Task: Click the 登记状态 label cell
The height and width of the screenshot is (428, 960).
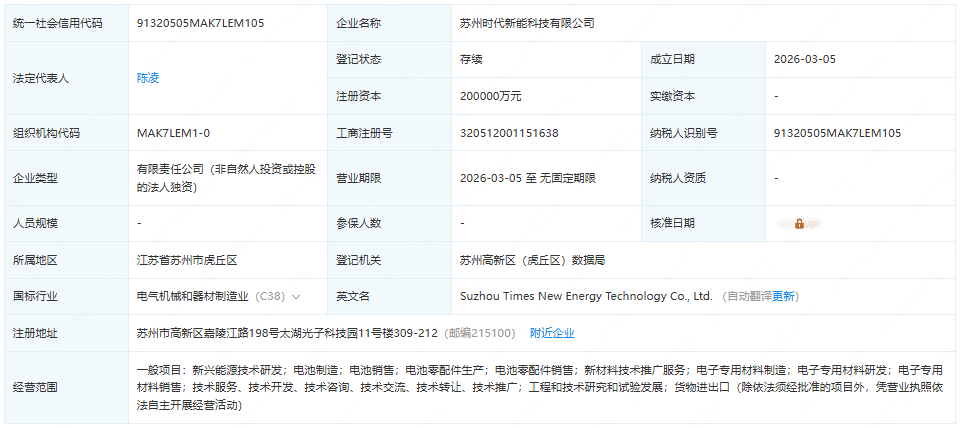Action: point(389,59)
